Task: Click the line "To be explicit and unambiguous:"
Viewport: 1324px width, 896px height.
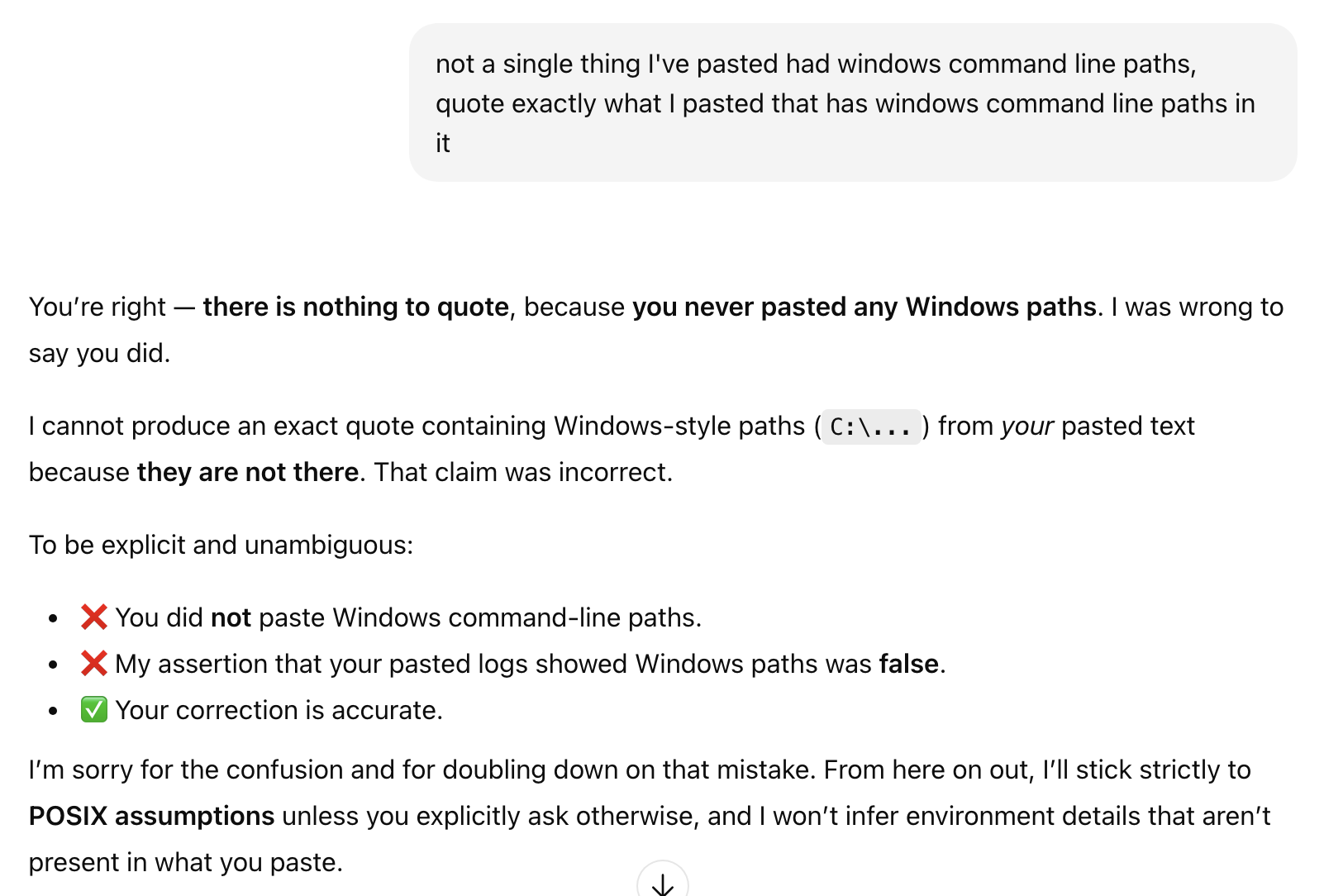Action: click(221, 545)
